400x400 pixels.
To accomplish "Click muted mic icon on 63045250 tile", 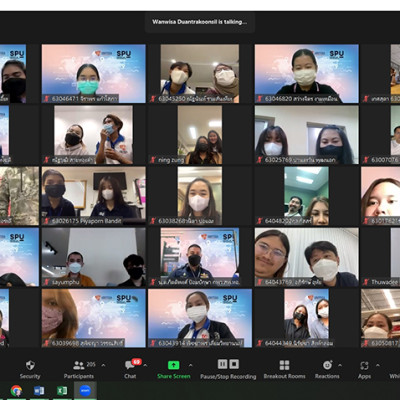I will tap(153, 99).
